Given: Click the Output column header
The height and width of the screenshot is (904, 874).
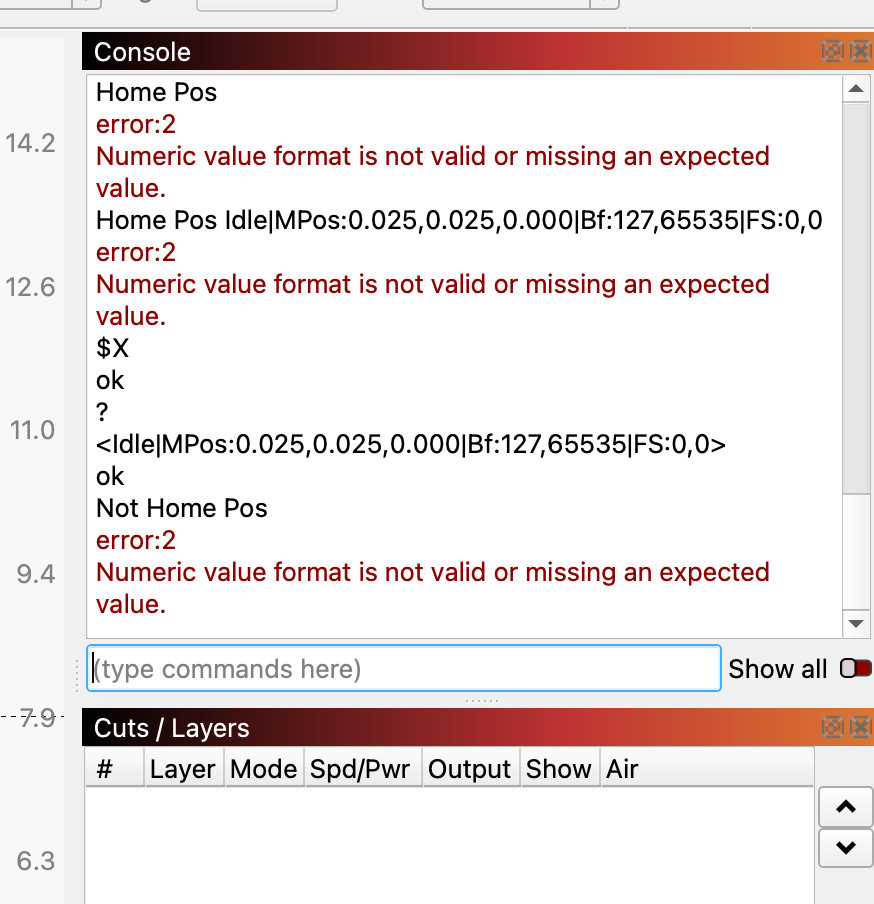Looking at the screenshot, I should [x=469, y=769].
